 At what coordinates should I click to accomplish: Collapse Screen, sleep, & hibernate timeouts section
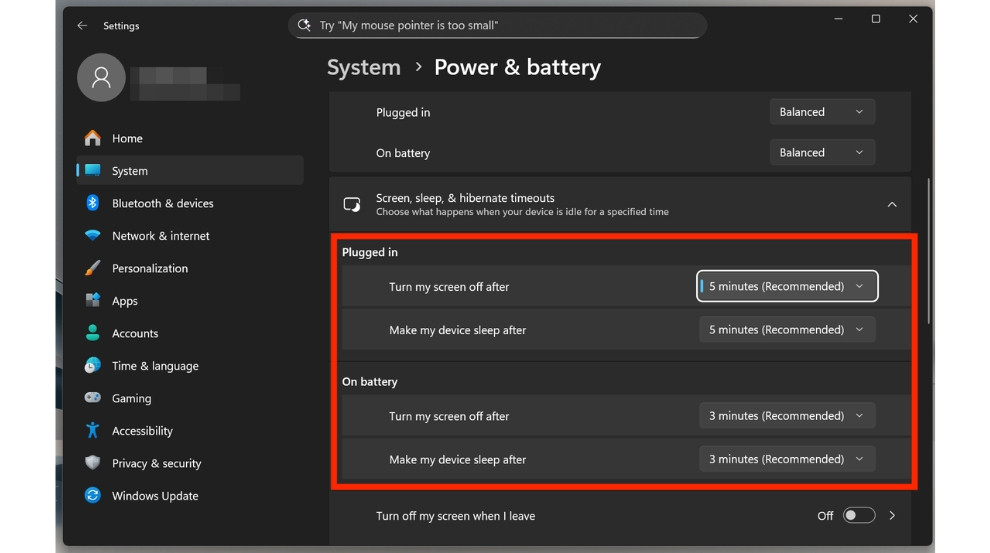(x=891, y=205)
